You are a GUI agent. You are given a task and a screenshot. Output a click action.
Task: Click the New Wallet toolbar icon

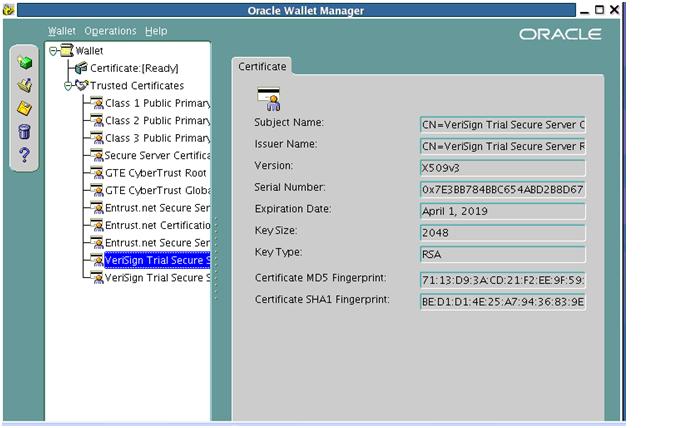(25, 63)
